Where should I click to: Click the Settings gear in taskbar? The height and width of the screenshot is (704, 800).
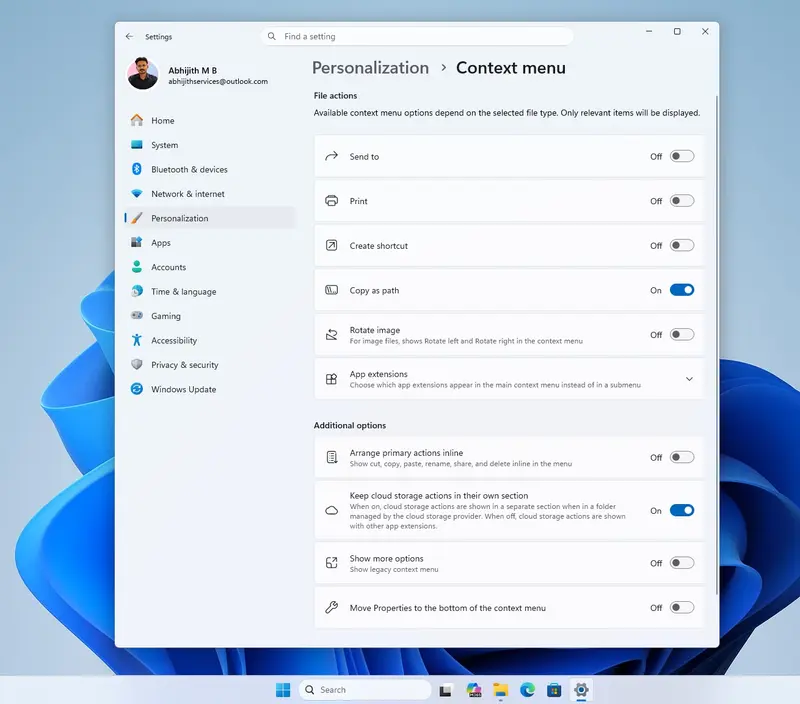pos(581,690)
